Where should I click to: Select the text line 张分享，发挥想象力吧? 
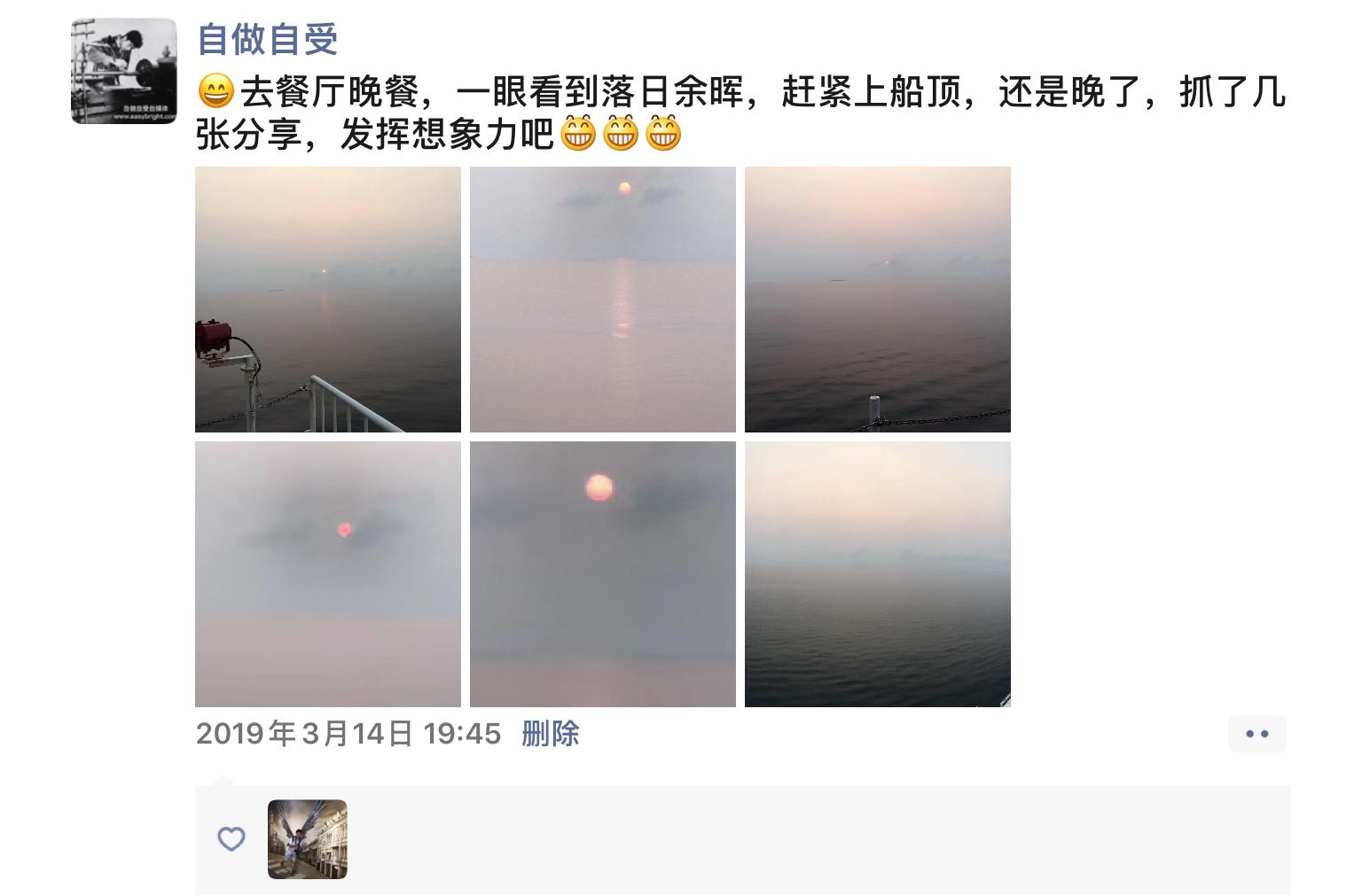[375, 134]
